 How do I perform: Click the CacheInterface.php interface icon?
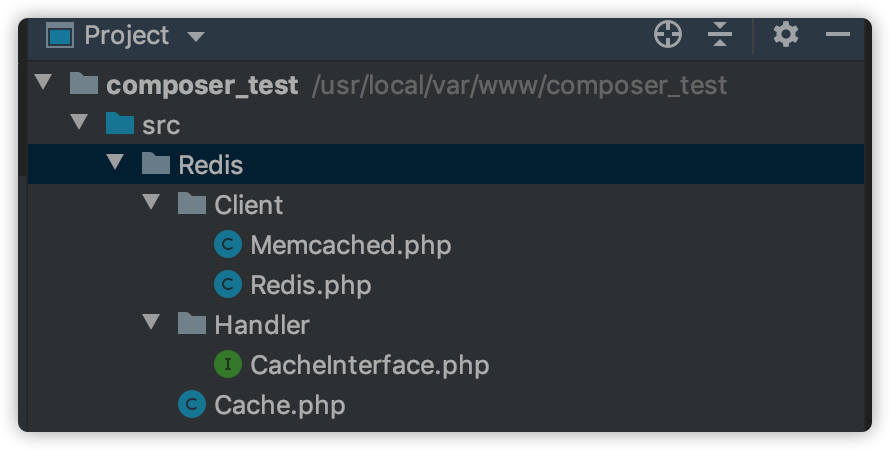228,365
